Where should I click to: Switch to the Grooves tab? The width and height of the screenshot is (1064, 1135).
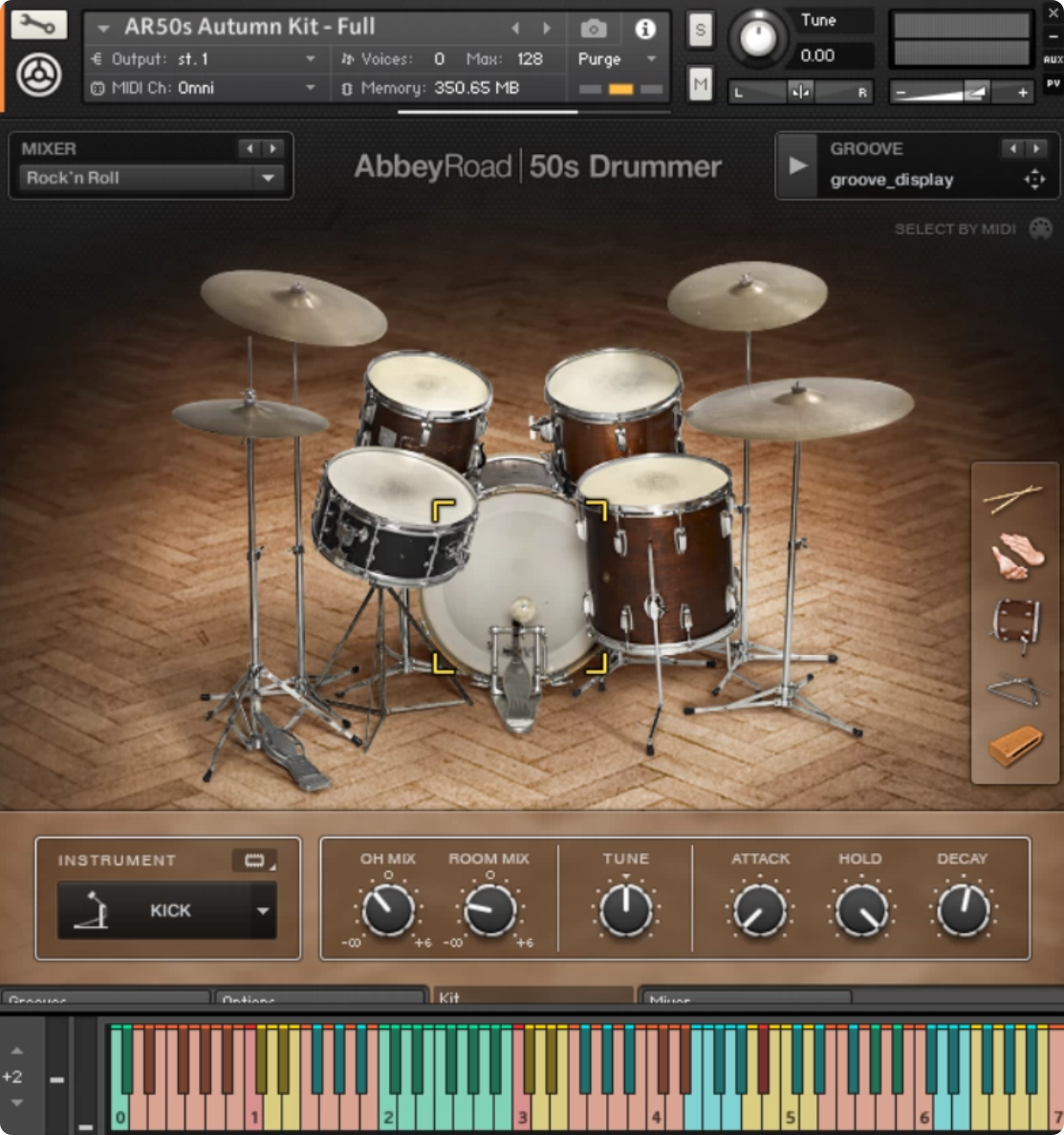click(106, 996)
